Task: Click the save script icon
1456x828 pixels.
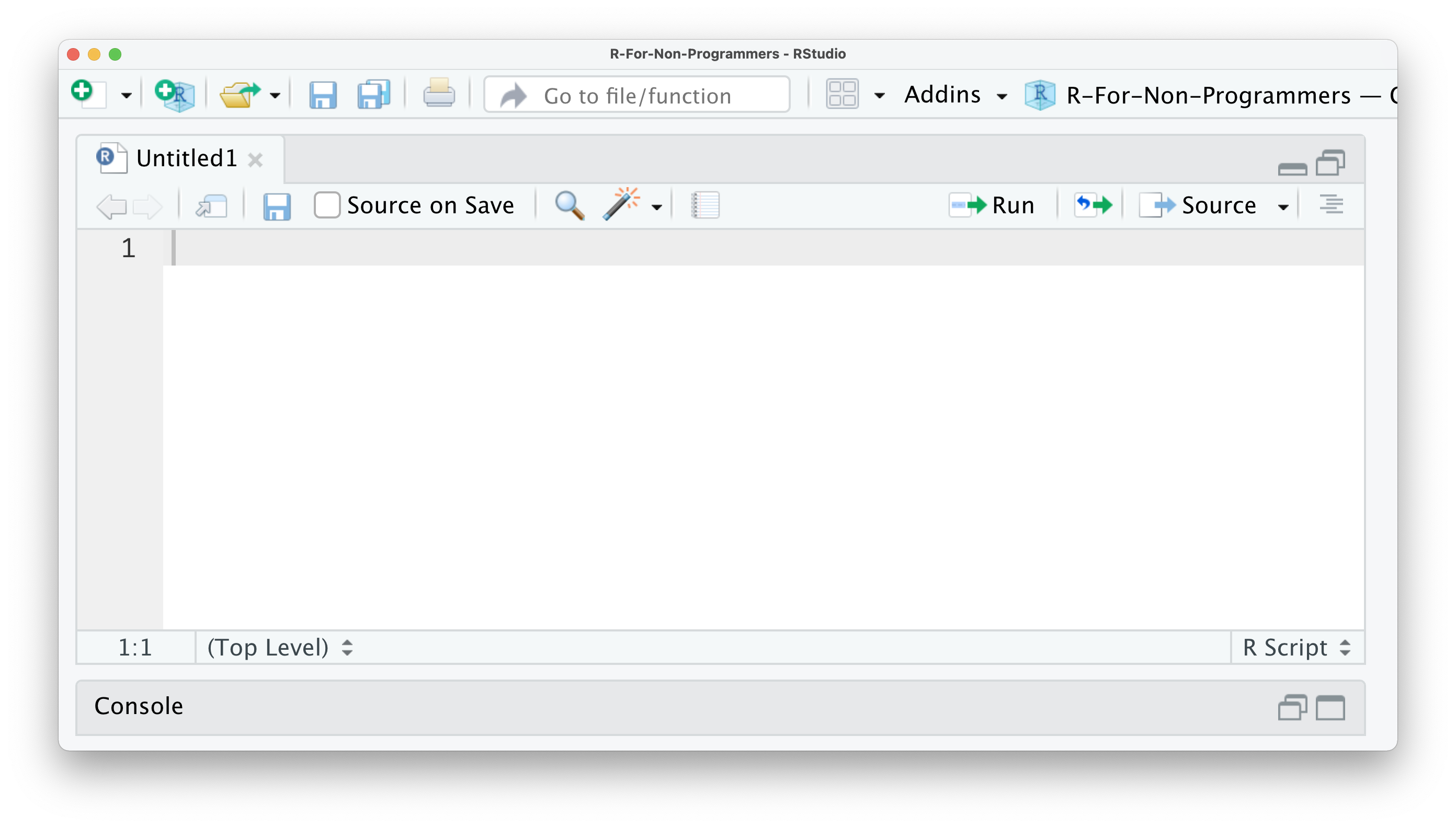Action: (278, 206)
